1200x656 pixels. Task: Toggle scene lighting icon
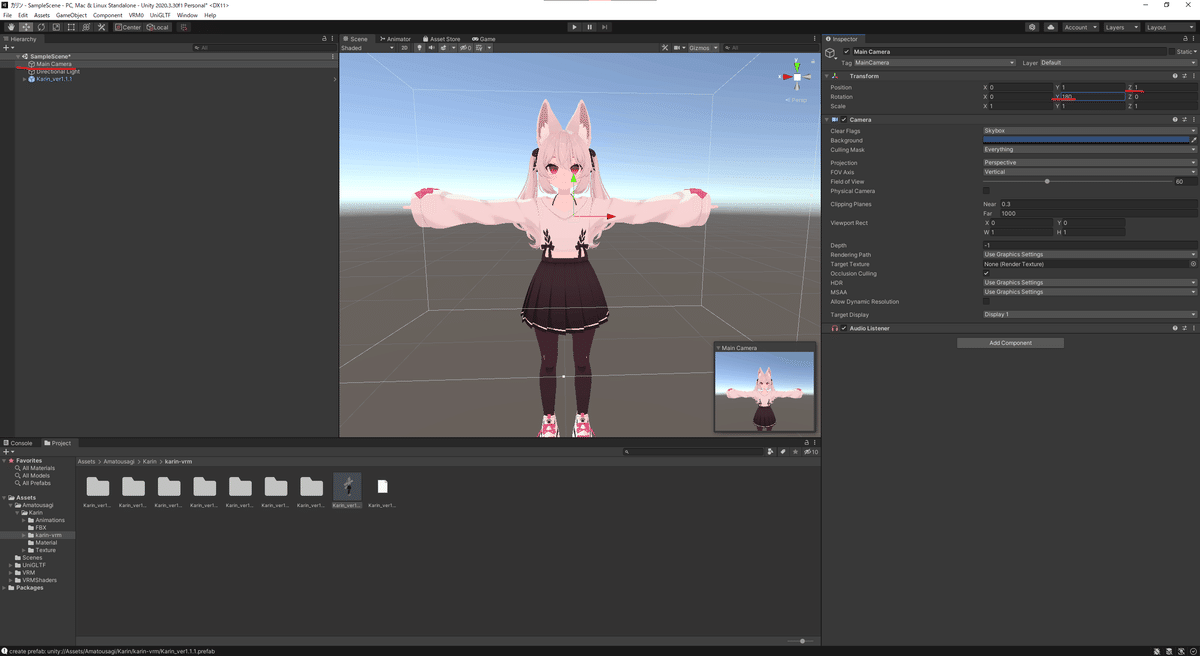point(419,47)
